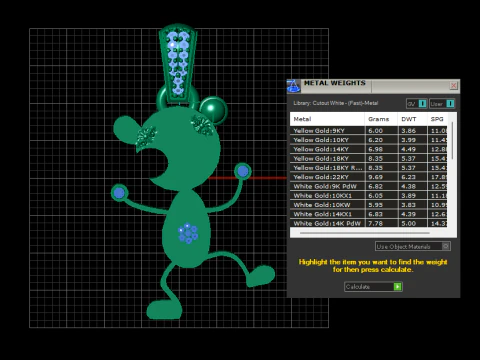Select the gem-studded bail on the pendant
Viewport: 480px width, 360px height.
click(178, 63)
